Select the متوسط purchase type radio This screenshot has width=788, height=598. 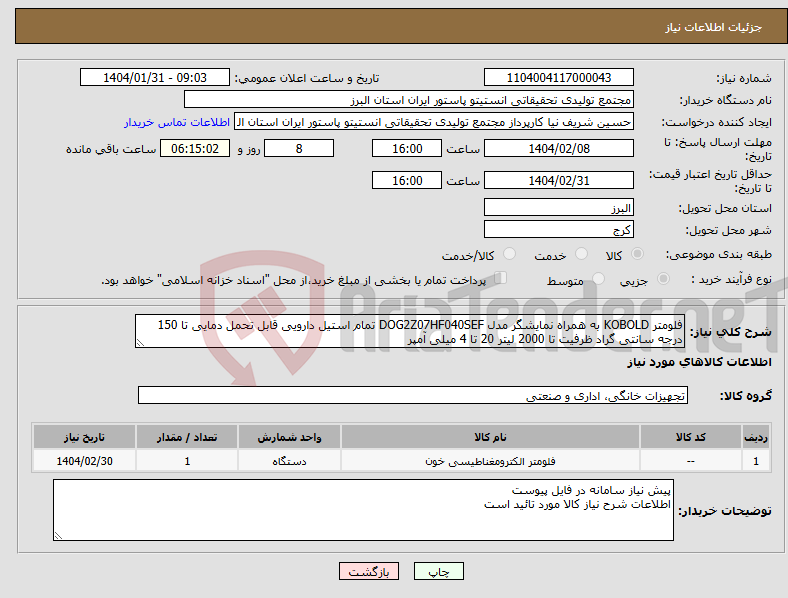[598, 278]
